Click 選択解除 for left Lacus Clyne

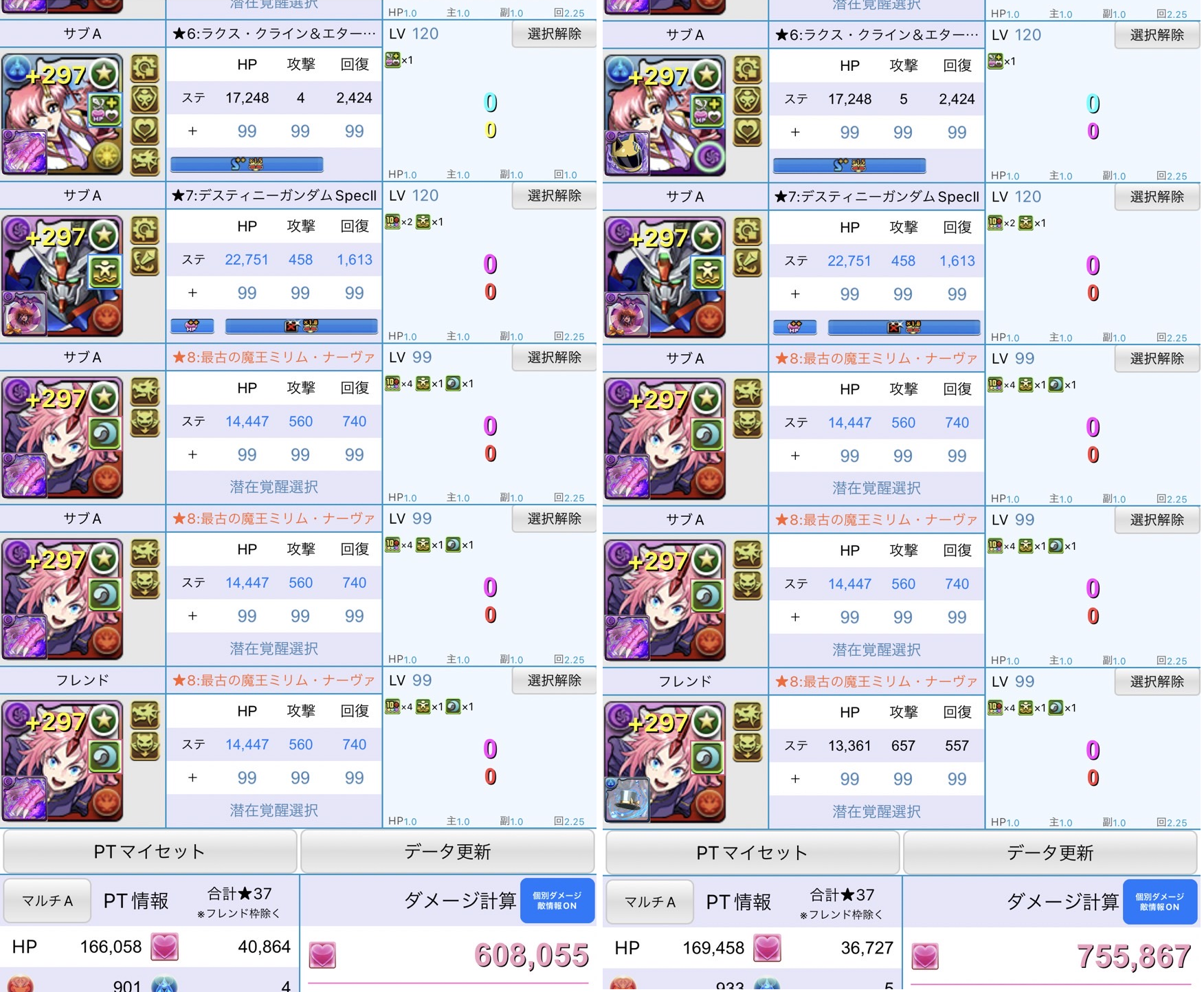tap(554, 34)
